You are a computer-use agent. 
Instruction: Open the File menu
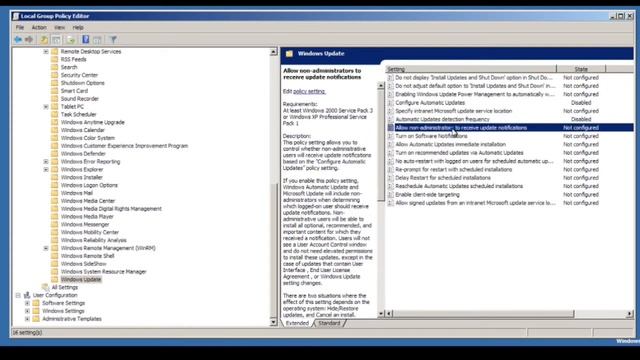coord(20,28)
